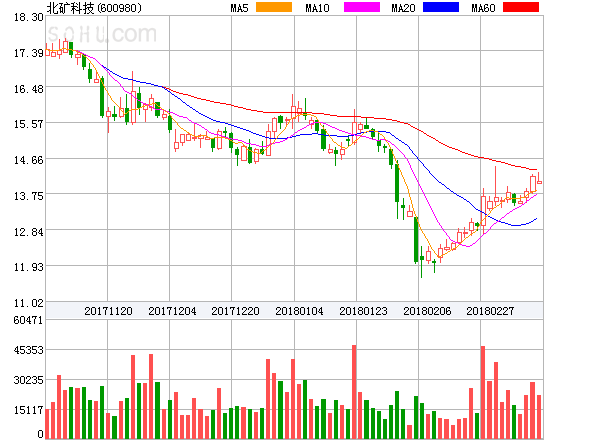The width and height of the screenshot is (600, 440).
Task: Click the 17.39 price axis label
Action: pos(29,53)
